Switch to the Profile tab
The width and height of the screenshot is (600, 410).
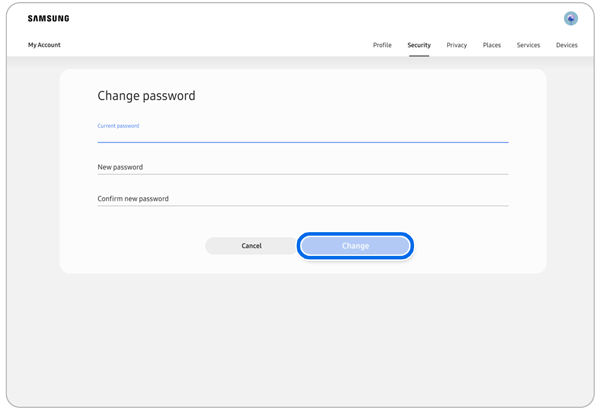(x=382, y=45)
